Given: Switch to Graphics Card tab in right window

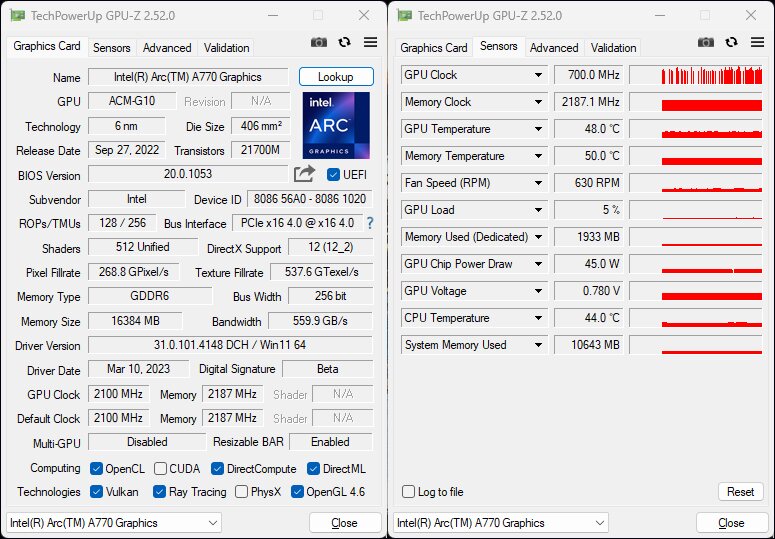Looking at the screenshot, I should 434,48.
